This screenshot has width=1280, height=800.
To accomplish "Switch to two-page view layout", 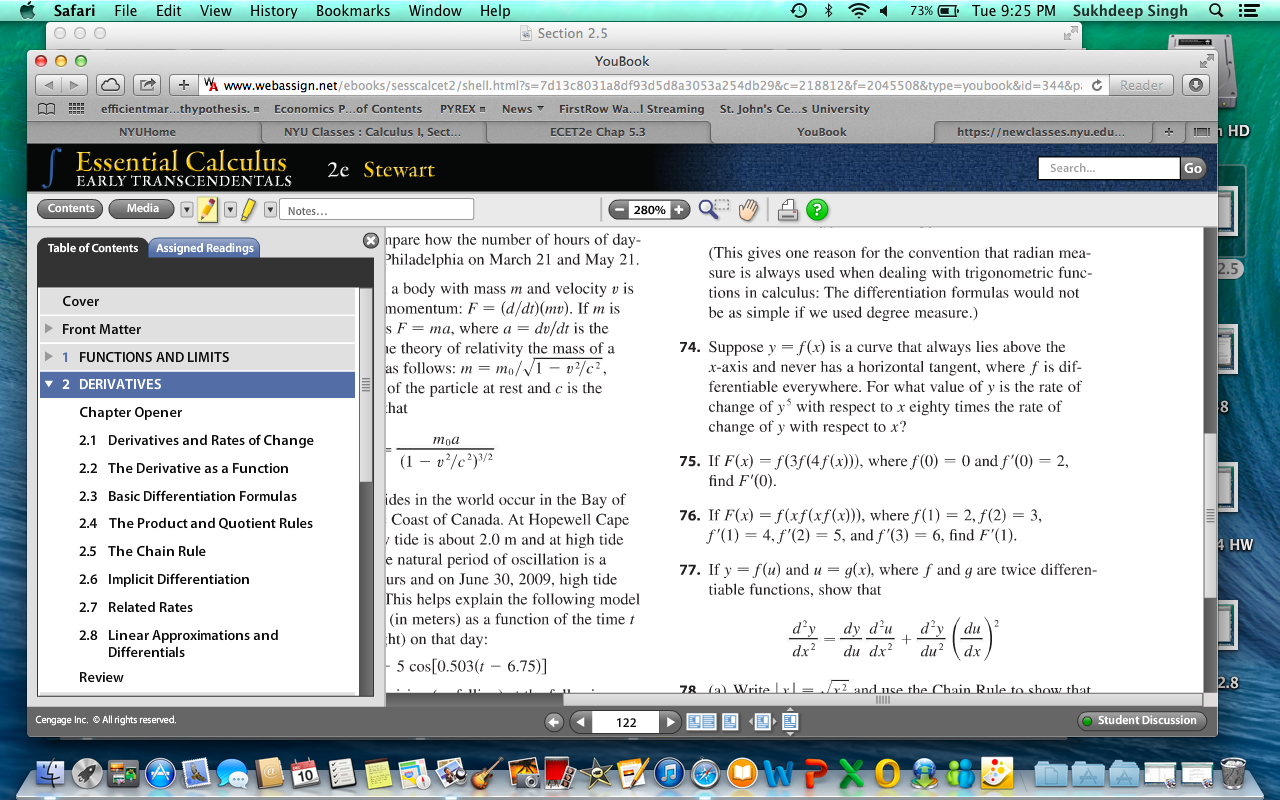I will pos(702,721).
